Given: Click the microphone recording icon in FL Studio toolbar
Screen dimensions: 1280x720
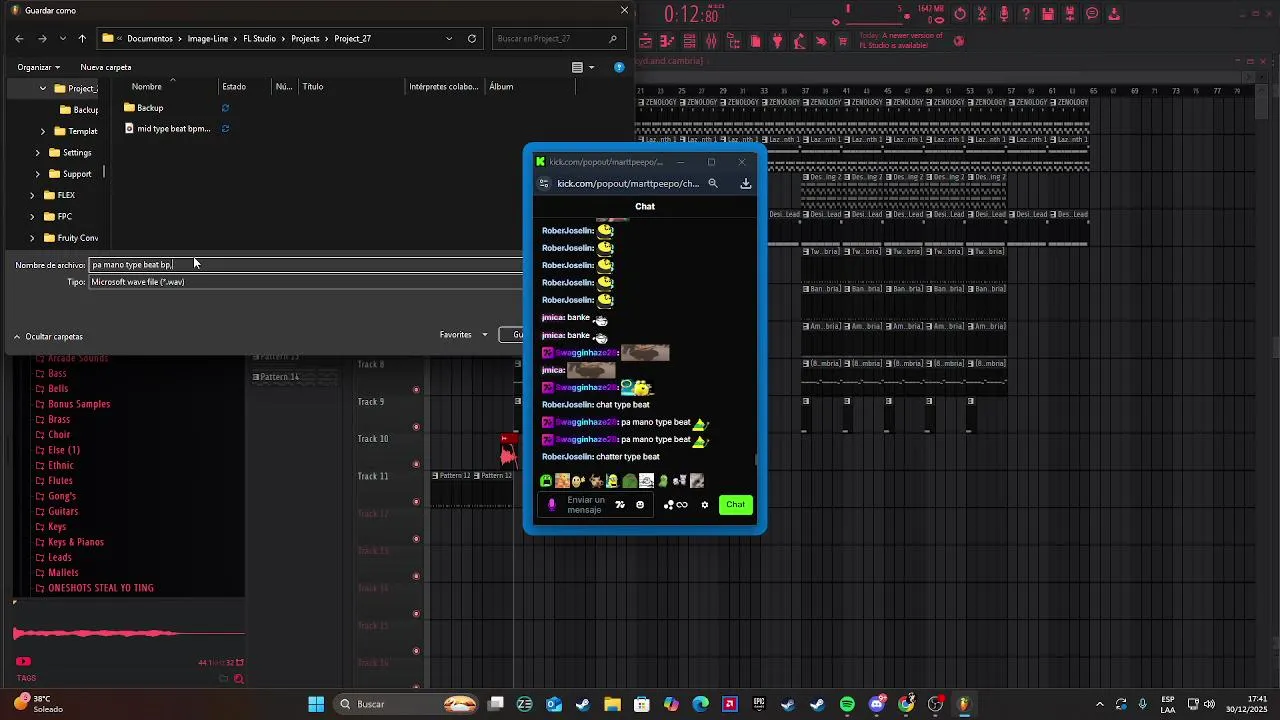Looking at the screenshot, I should pos(1004,14).
